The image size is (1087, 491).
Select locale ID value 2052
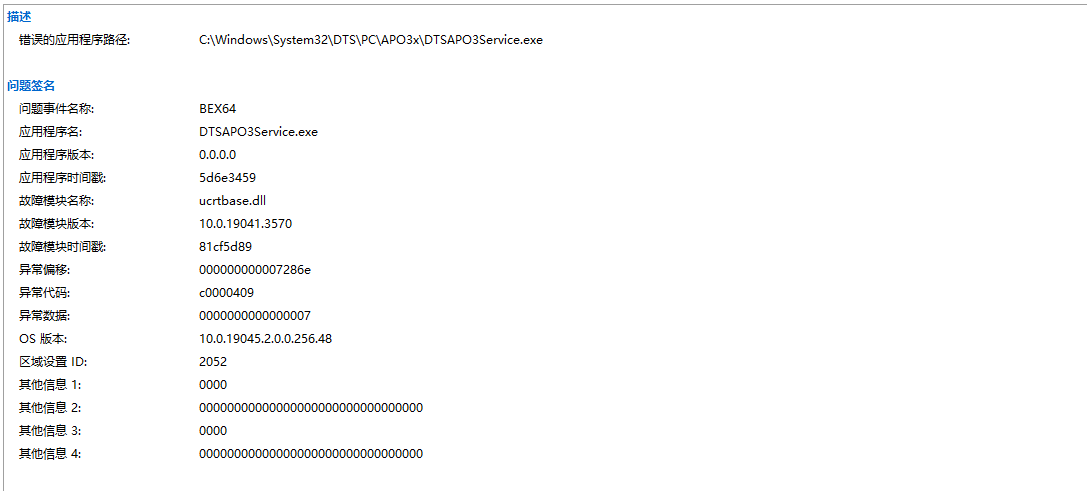click(x=213, y=361)
